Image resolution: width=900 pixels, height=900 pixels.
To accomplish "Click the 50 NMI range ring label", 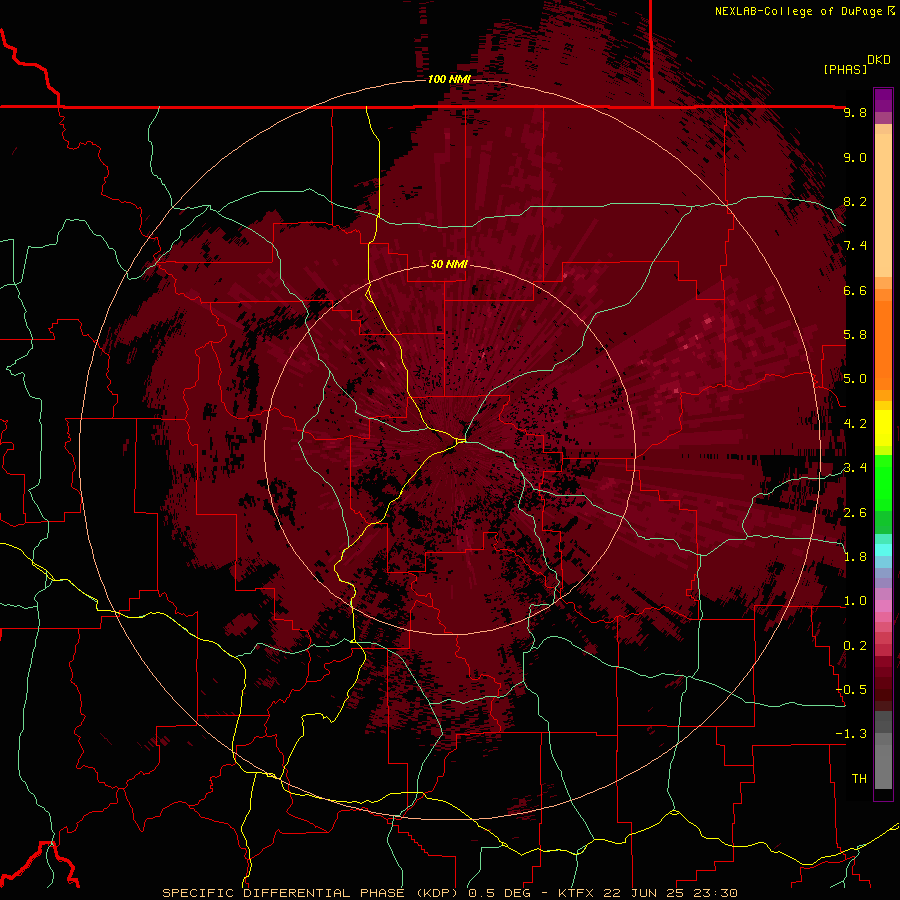I will (449, 264).
